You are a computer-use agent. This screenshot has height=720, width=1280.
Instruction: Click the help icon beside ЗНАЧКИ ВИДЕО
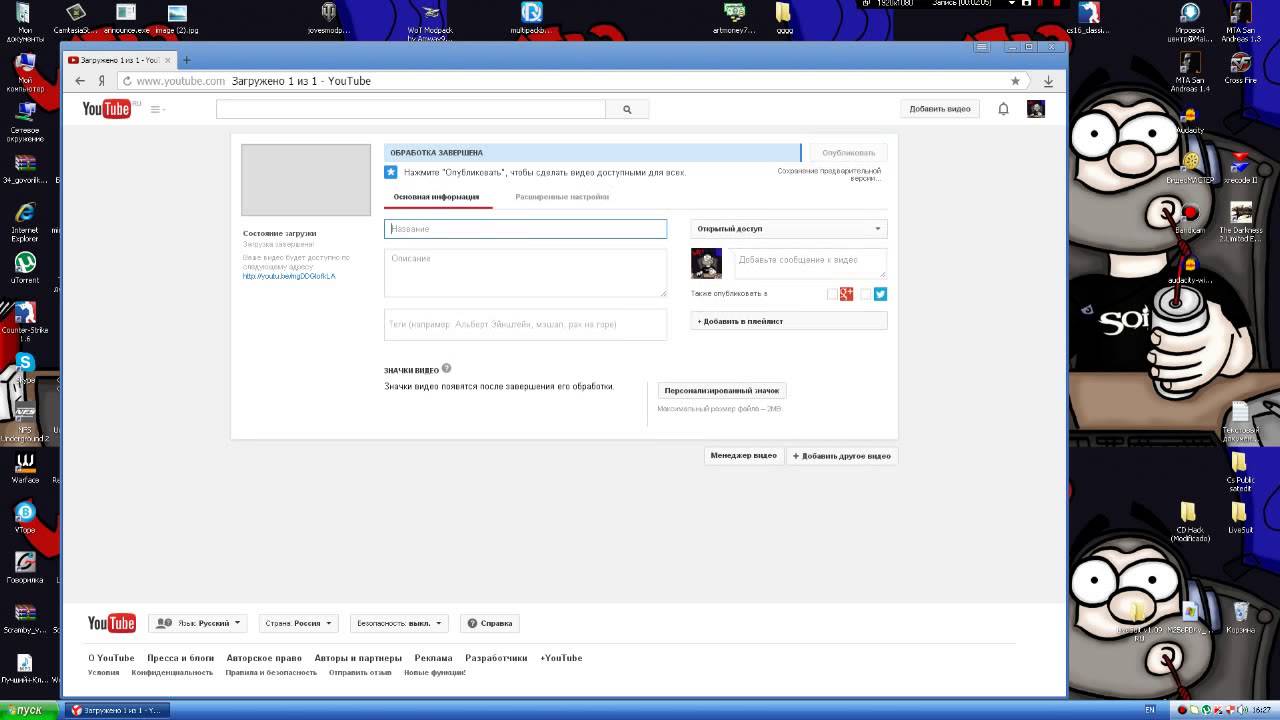click(x=446, y=369)
